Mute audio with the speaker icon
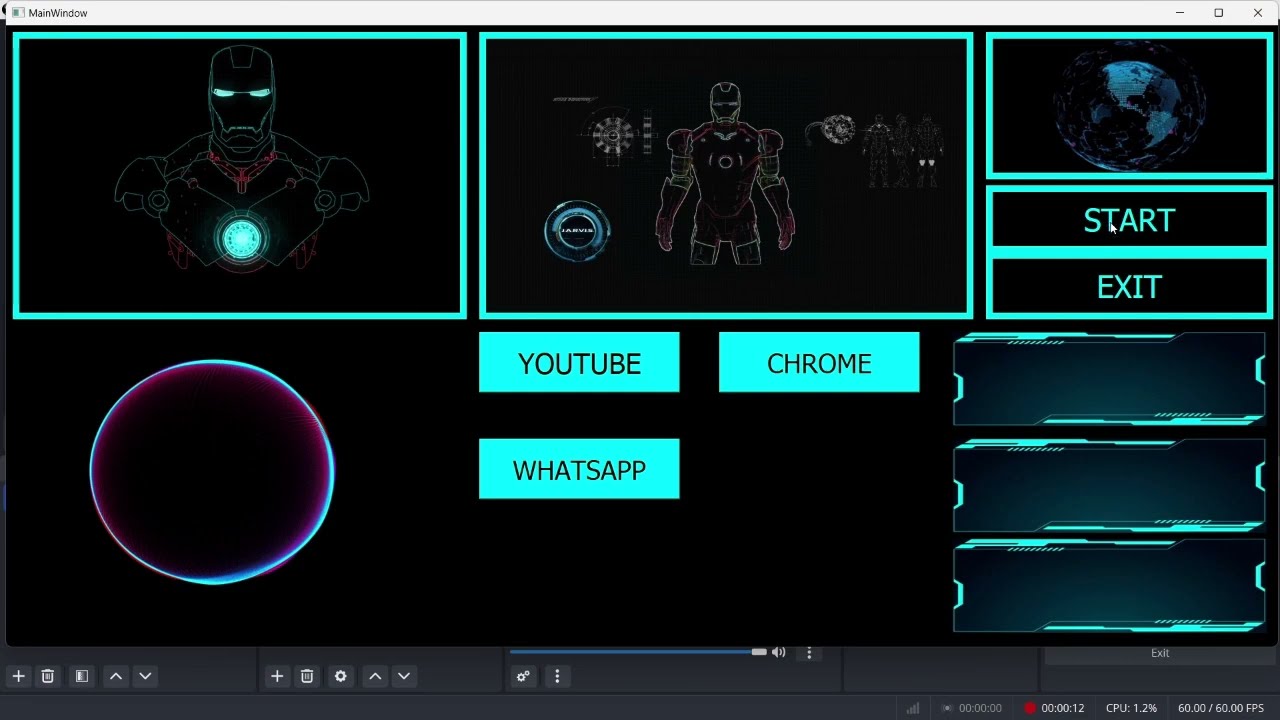The height and width of the screenshot is (720, 1280). (779, 652)
